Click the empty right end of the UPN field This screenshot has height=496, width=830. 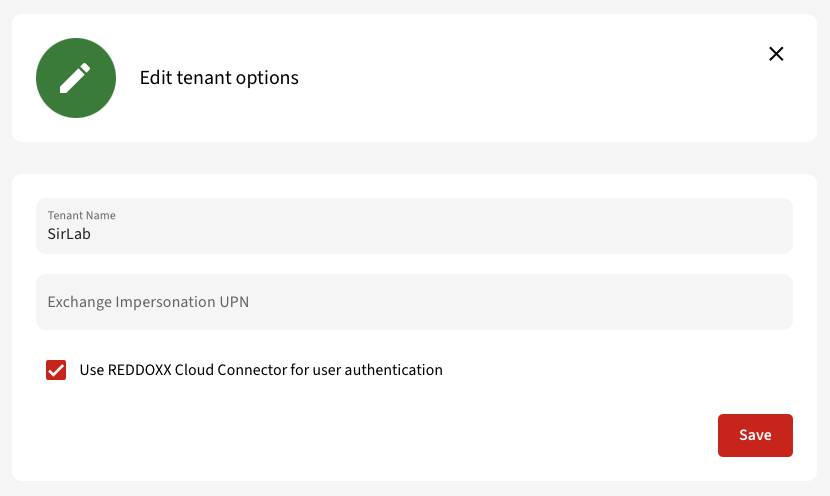(x=688, y=302)
